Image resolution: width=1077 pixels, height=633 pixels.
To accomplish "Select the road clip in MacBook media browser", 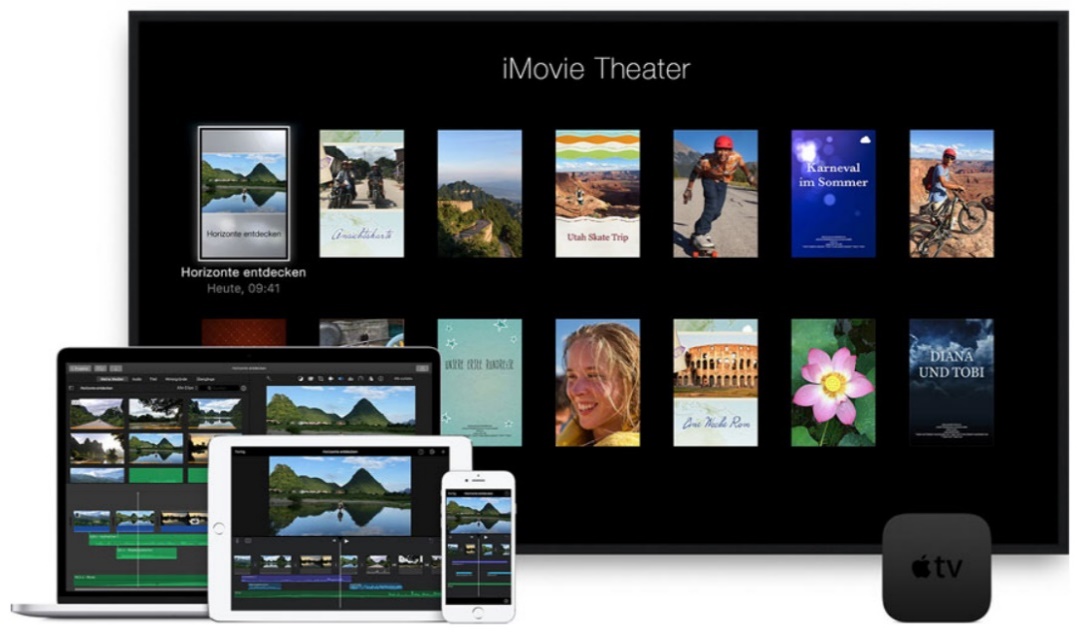I will point(97,415).
